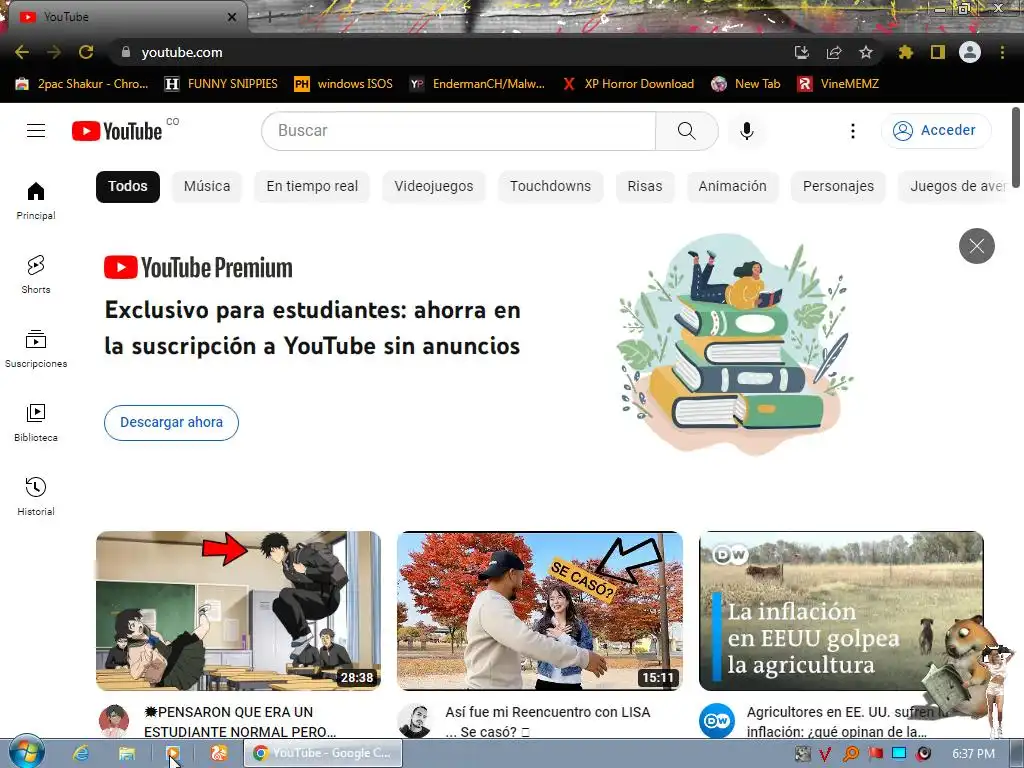Open the PENSARON QUE ERA UN ESTUDIANTE title

point(240,722)
